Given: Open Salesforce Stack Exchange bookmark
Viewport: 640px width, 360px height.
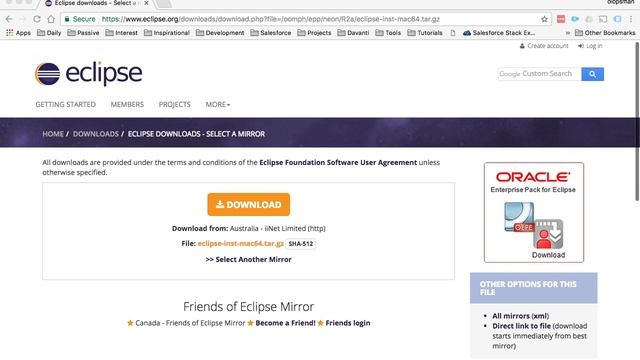Looking at the screenshot, I should [x=499, y=33].
